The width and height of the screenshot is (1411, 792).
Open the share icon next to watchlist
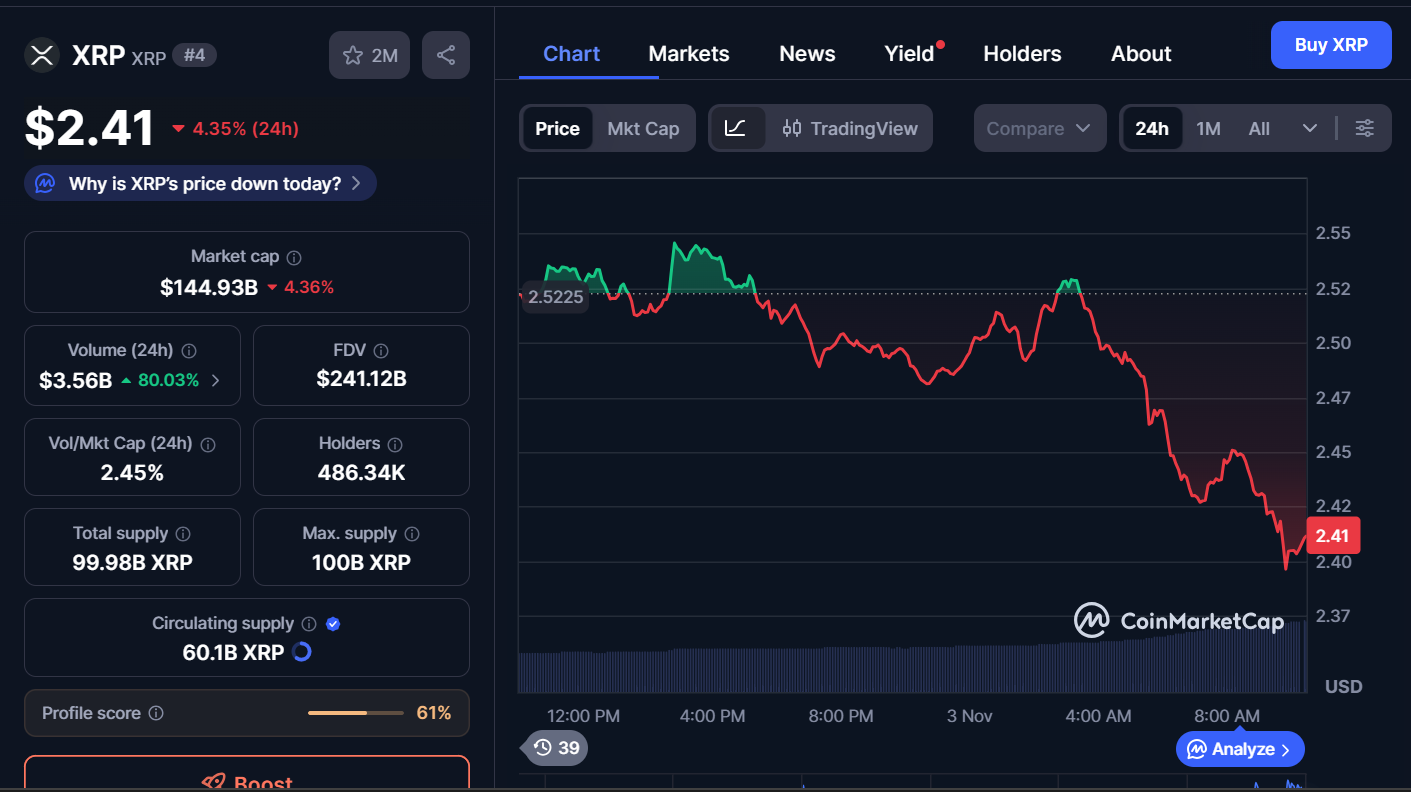click(446, 54)
